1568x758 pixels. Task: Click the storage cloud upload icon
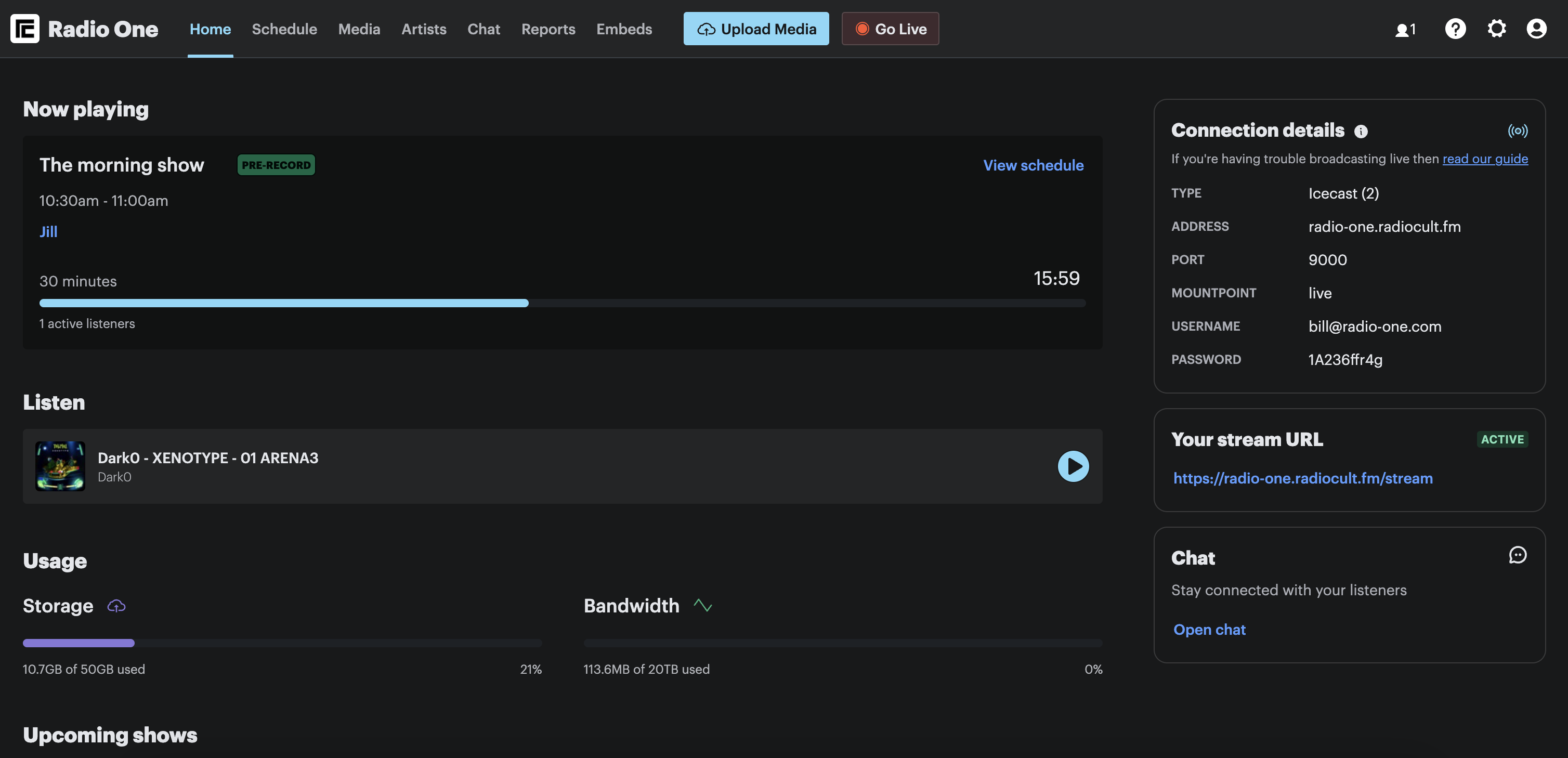116,606
